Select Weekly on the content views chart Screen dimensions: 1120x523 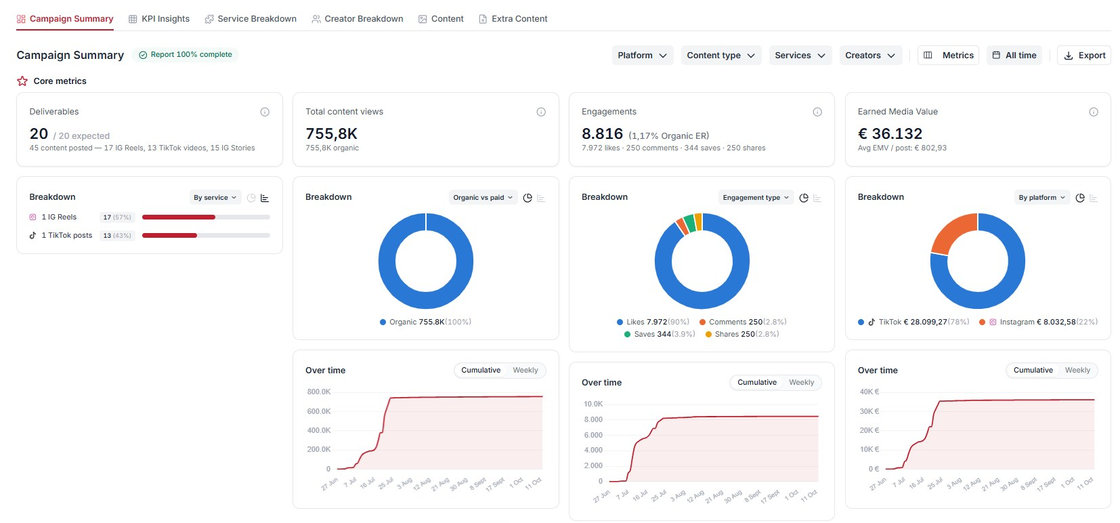click(x=526, y=370)
